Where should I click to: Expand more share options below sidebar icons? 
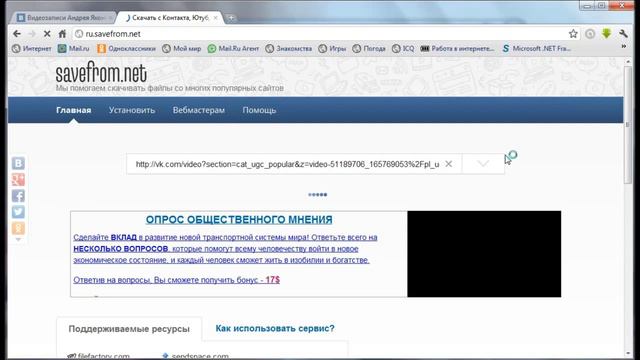click(x=18, y=240)
